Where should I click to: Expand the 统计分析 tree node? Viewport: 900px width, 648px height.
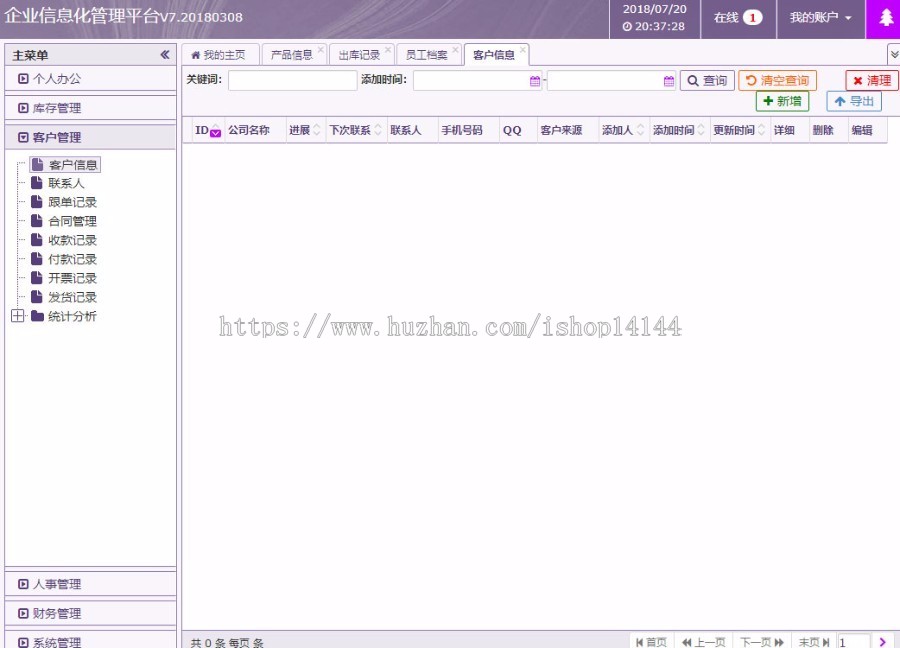(18, 316)
